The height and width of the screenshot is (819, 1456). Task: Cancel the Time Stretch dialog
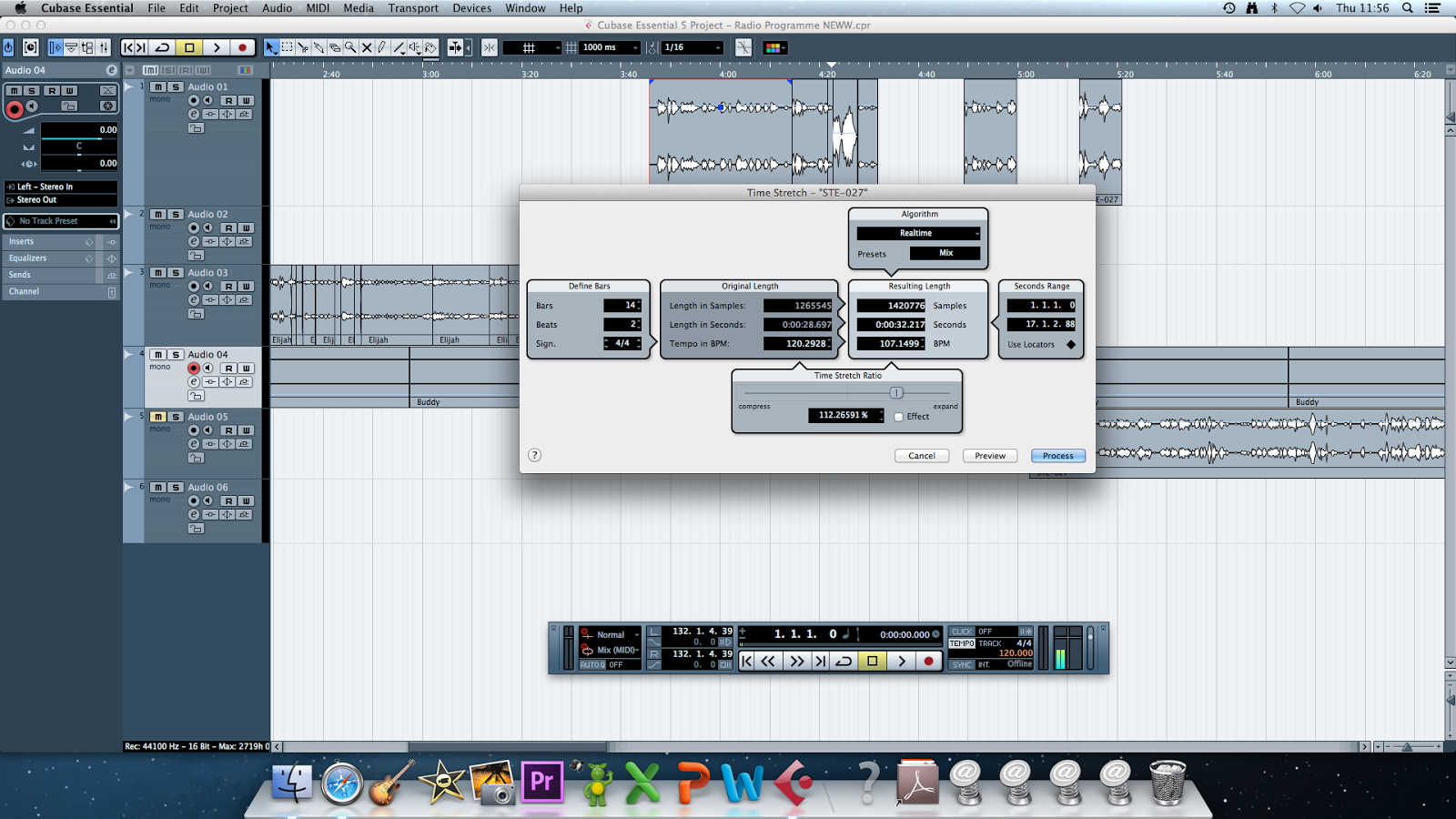coord(922,456)
